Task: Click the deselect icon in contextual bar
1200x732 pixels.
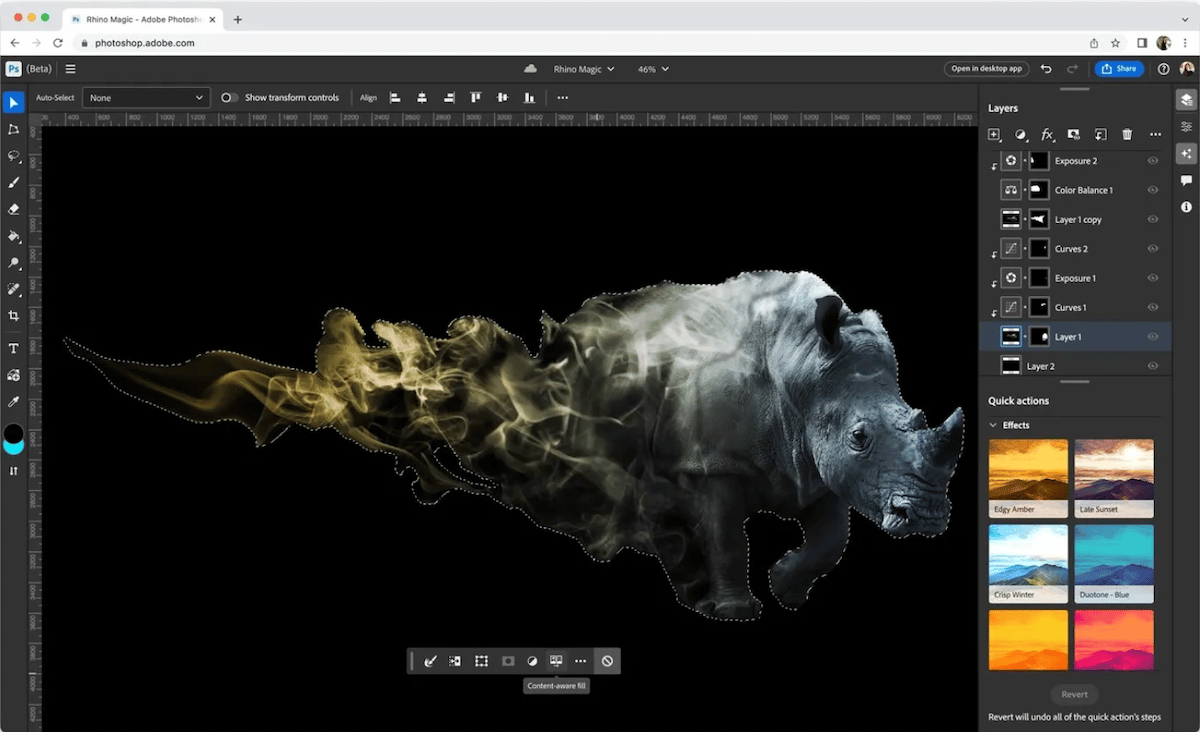Action: 607,661
